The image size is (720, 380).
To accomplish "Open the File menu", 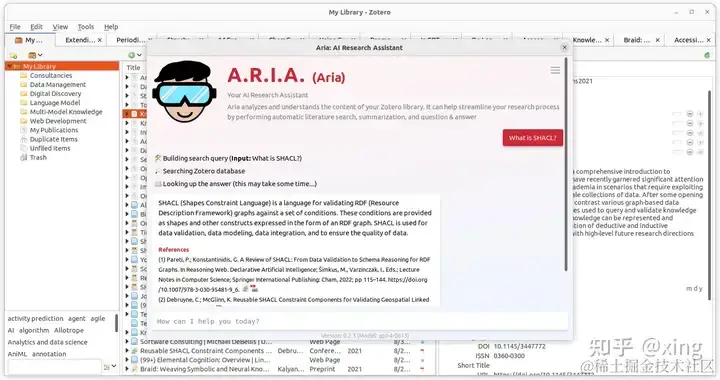I will (x=15, y=27).
